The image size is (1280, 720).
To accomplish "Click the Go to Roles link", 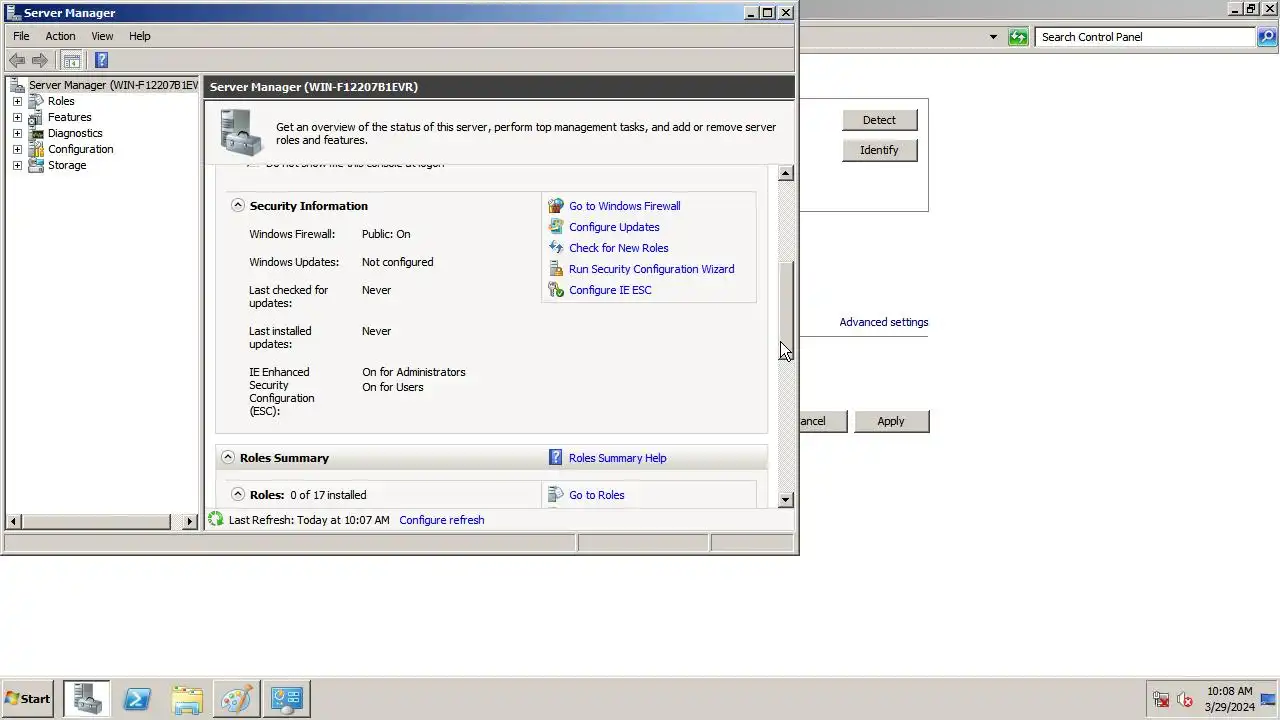I will point(596,495).
